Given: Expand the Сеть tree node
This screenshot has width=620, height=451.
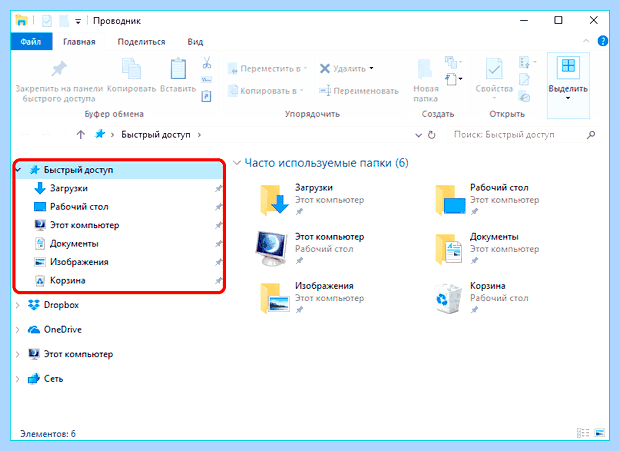Looking at the screenshot, I should click(17, 379).
